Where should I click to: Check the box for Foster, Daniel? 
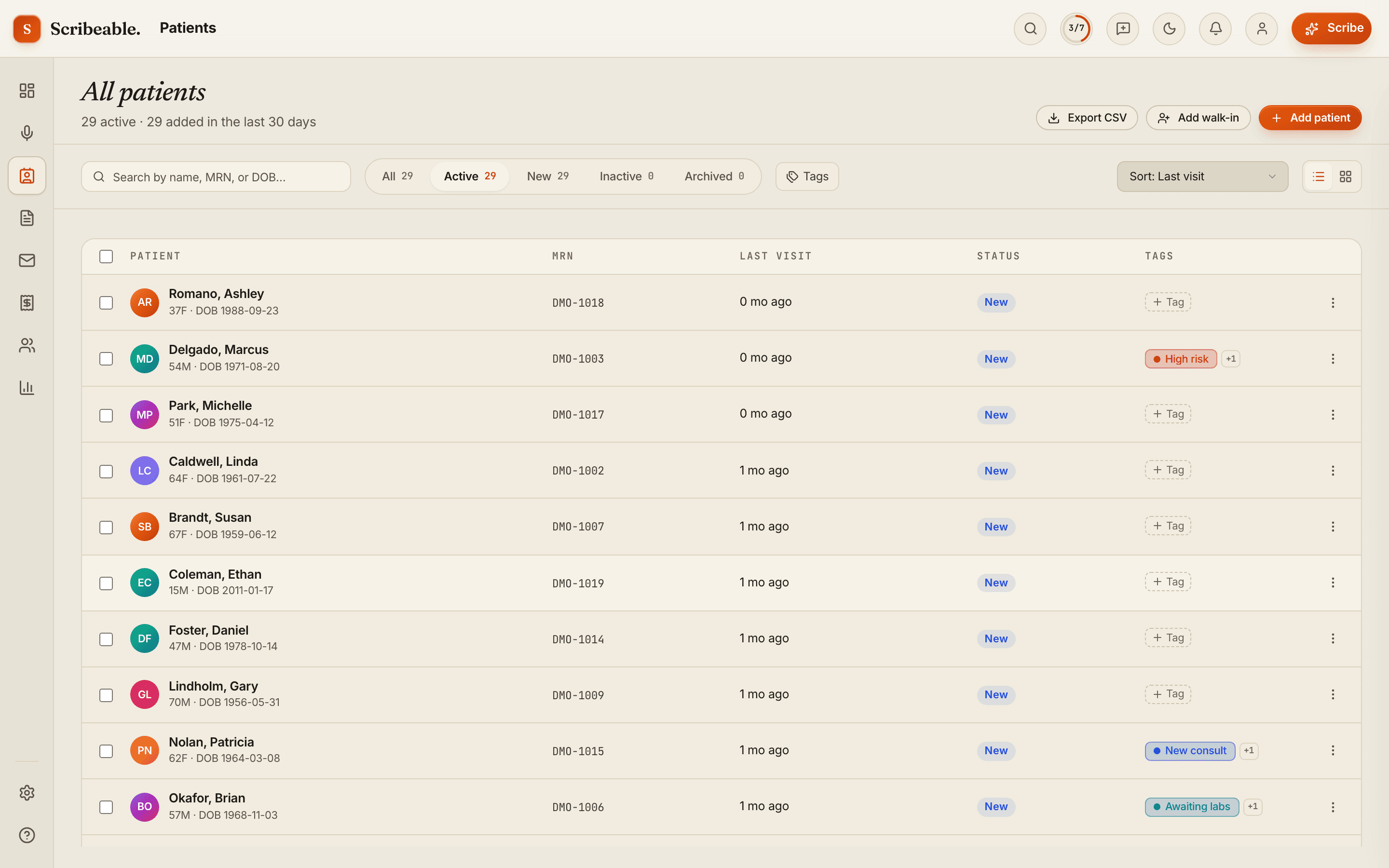(x=106, y=639)
